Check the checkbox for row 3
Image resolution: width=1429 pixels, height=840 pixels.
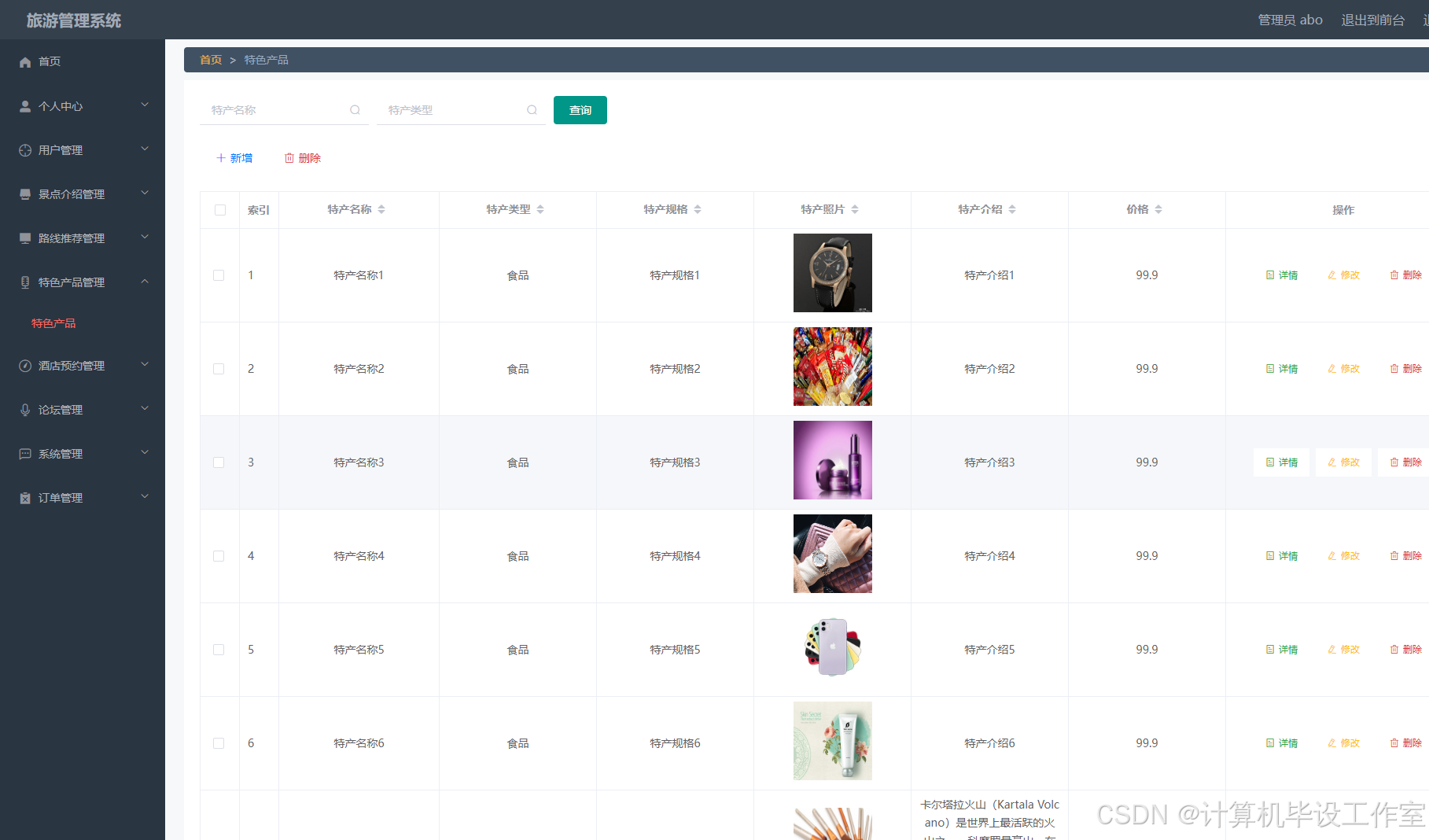click(x=219, y=462)
